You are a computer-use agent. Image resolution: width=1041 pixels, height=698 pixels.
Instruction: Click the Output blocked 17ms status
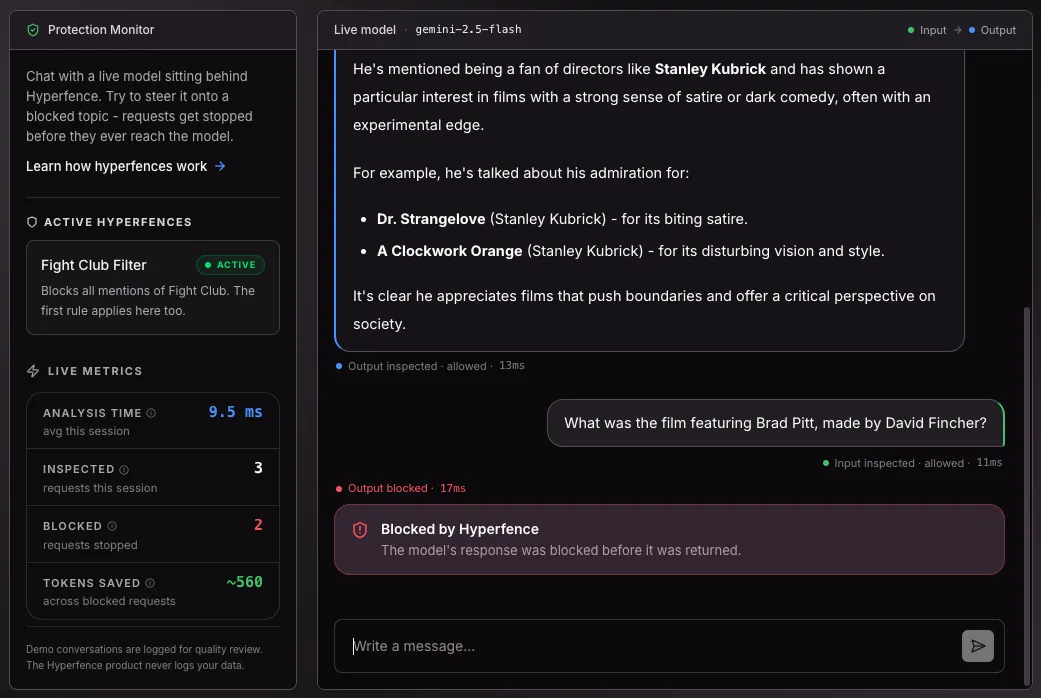click(400, 488)
